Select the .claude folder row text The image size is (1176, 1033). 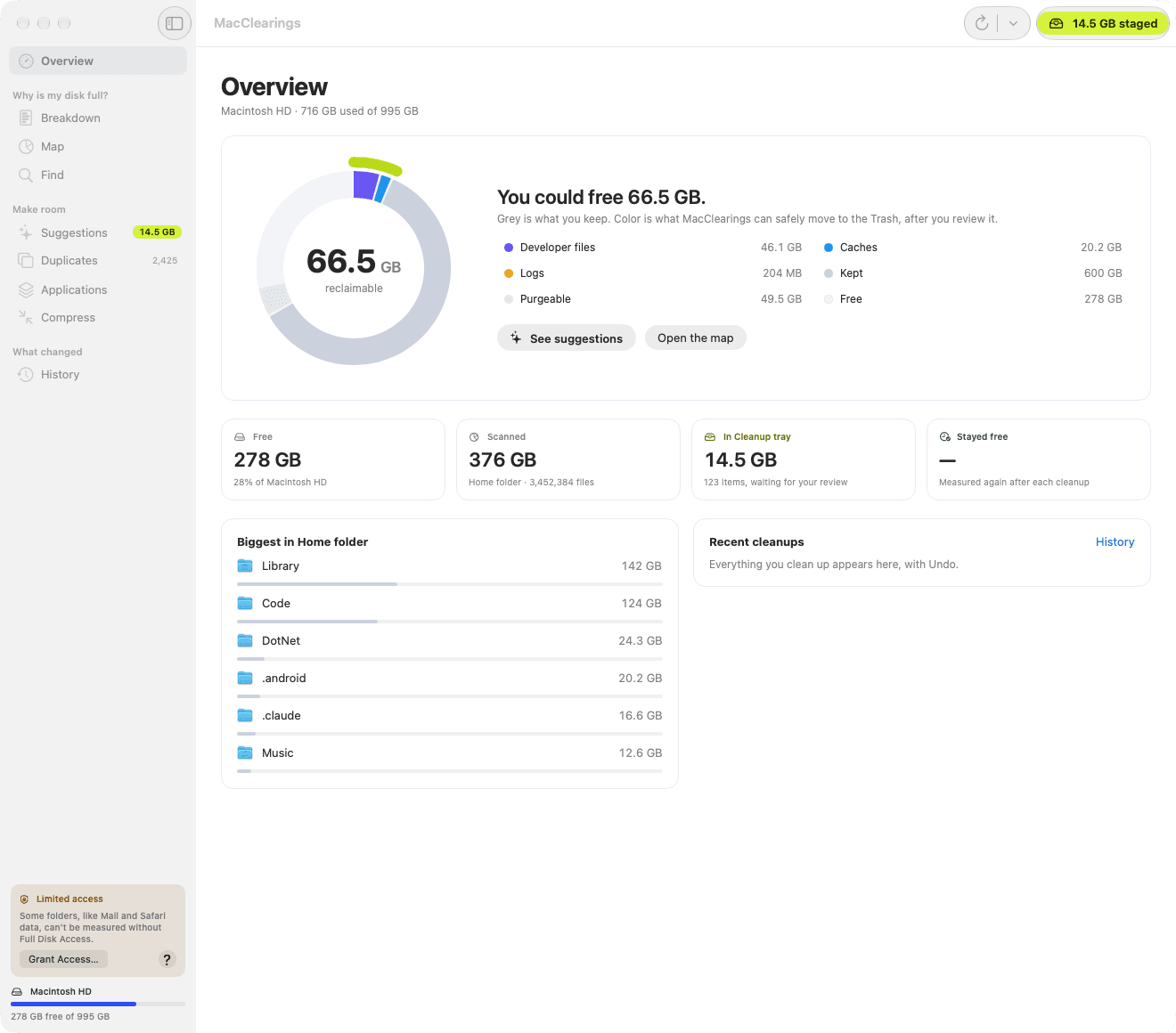282,715
